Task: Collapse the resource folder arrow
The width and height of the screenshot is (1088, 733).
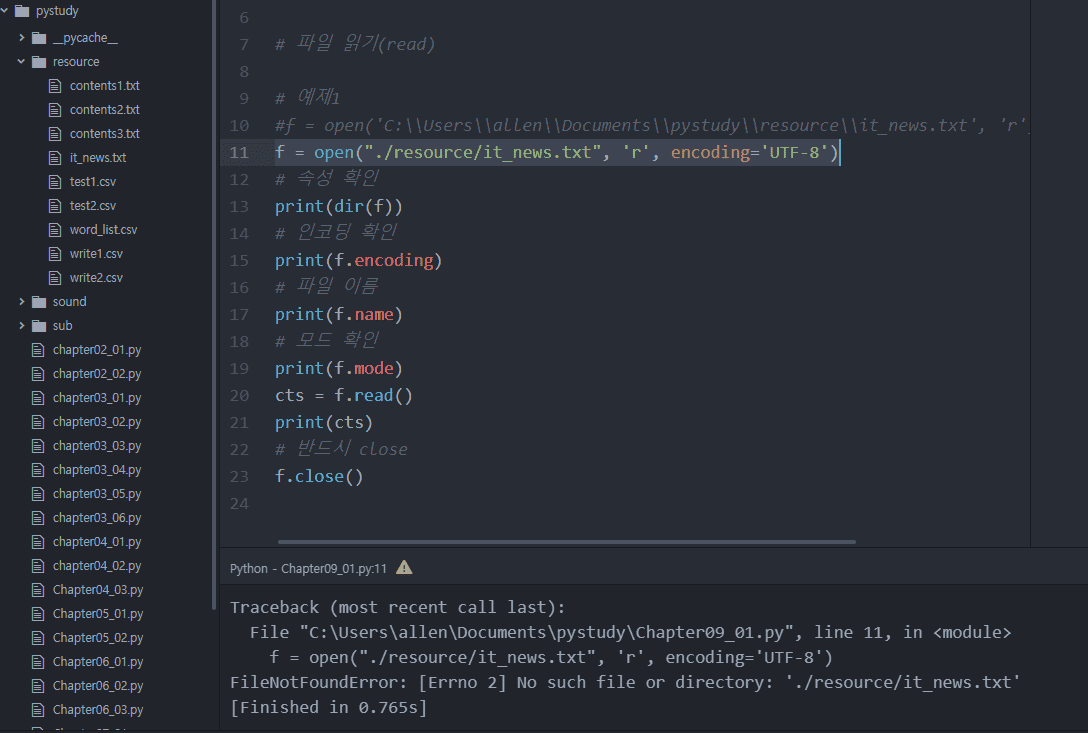Action: 22,62
